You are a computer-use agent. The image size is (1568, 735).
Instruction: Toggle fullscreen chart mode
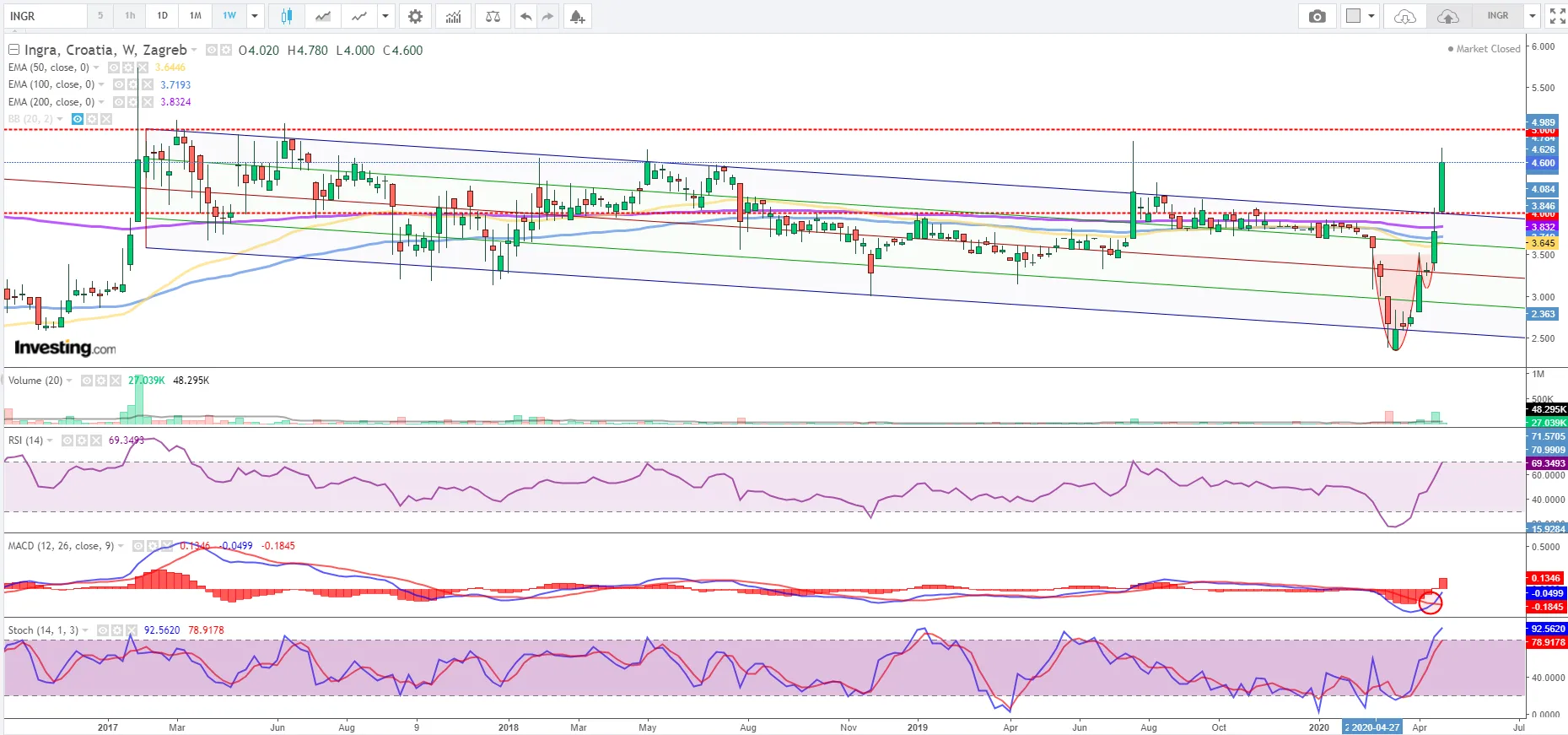coord(1557,16)
